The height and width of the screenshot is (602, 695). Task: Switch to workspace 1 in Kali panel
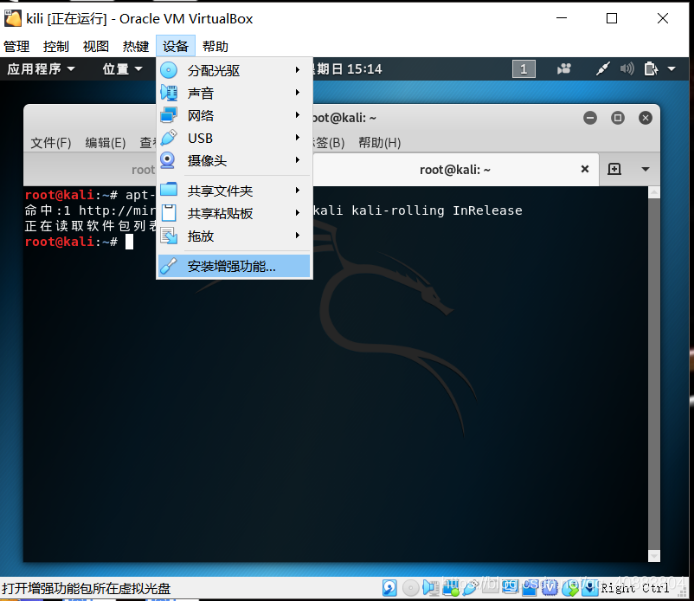click(524, 69)
